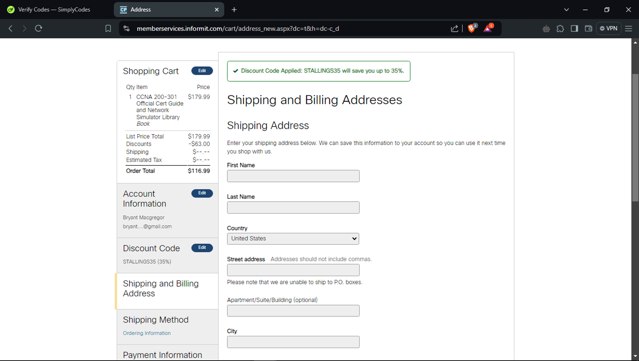Click the Bryant Macgregor account name
Viewport: 639px width, 361px height.
pyautogui.click(x=143, y=218)
